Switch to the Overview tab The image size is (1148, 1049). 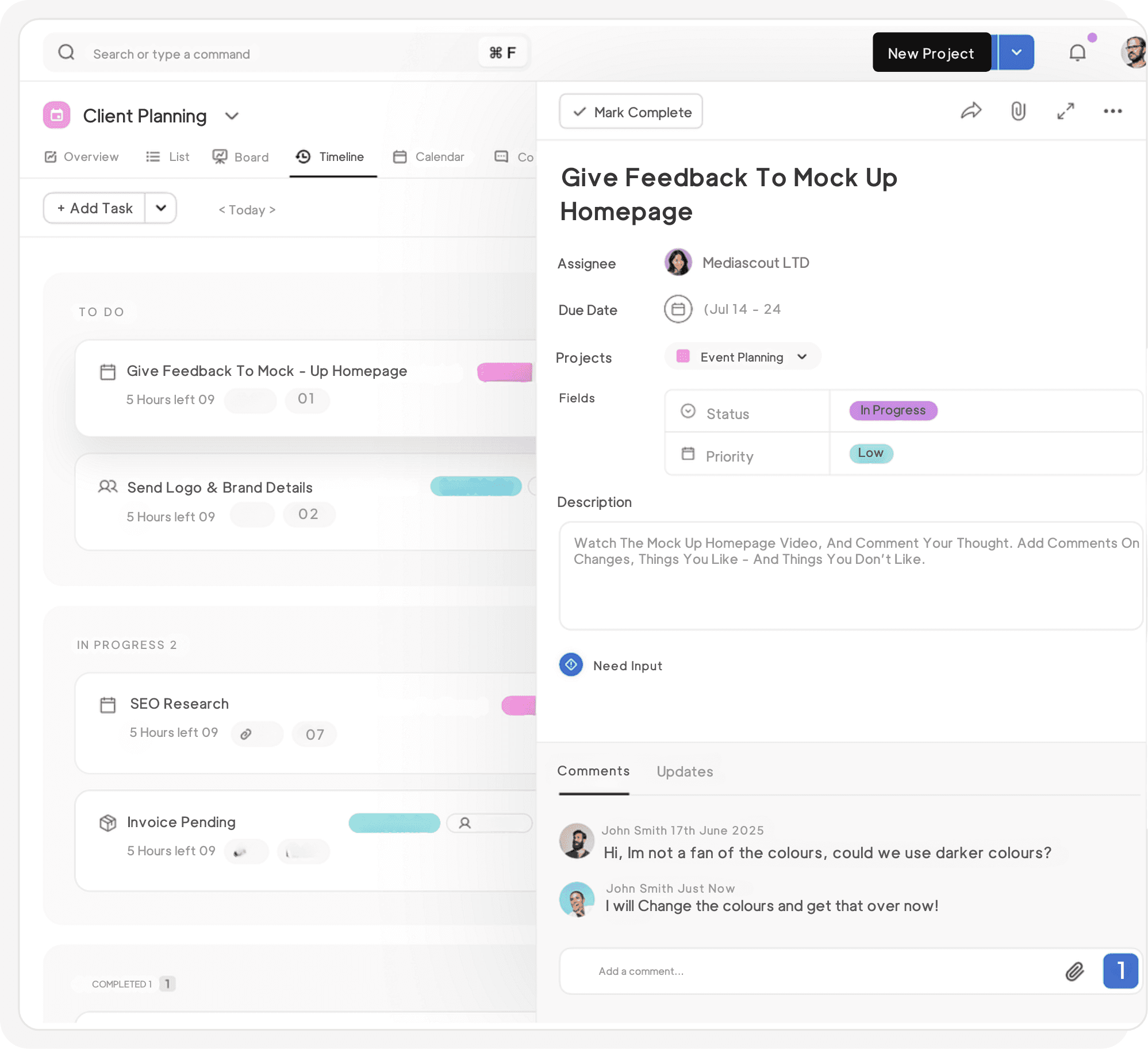click(82, 157)
